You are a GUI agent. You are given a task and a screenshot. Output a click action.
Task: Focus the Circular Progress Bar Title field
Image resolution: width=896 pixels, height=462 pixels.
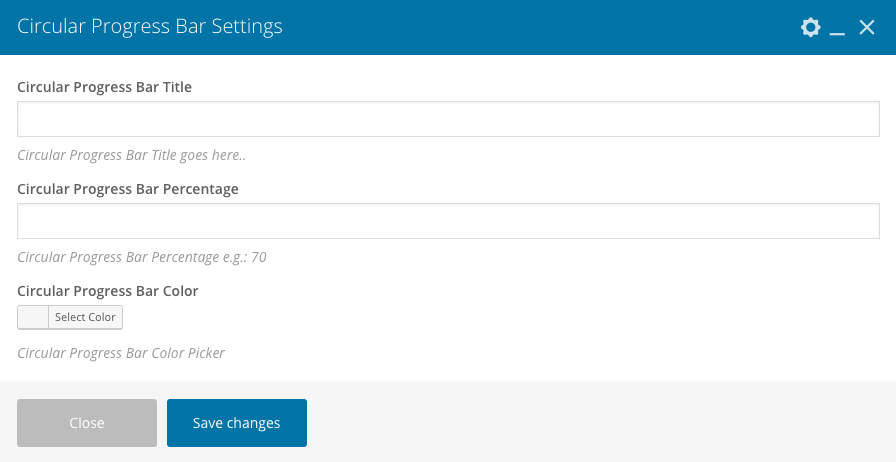point(448,119)
